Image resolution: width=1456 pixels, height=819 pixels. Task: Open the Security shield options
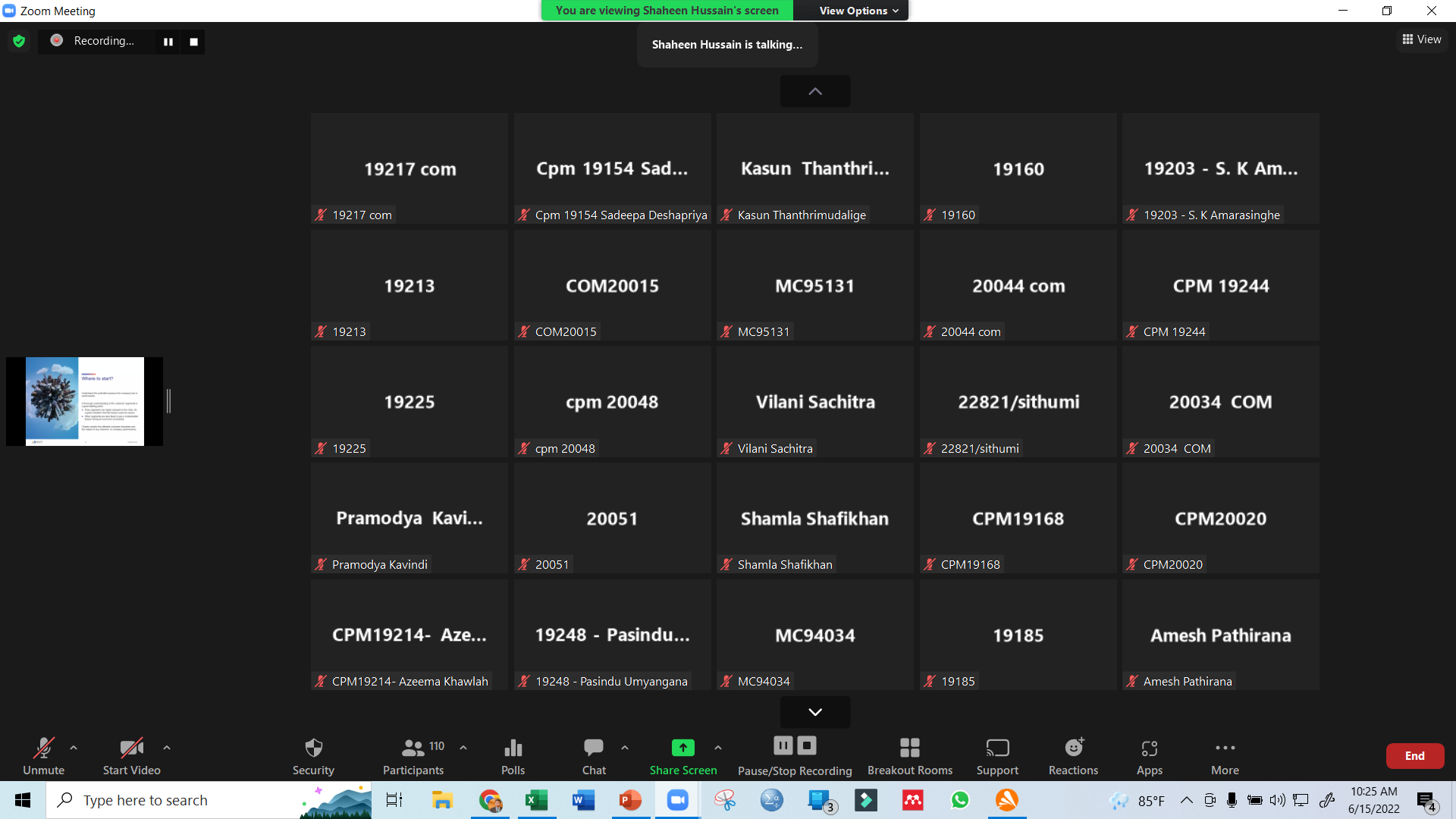click(313, 756)
